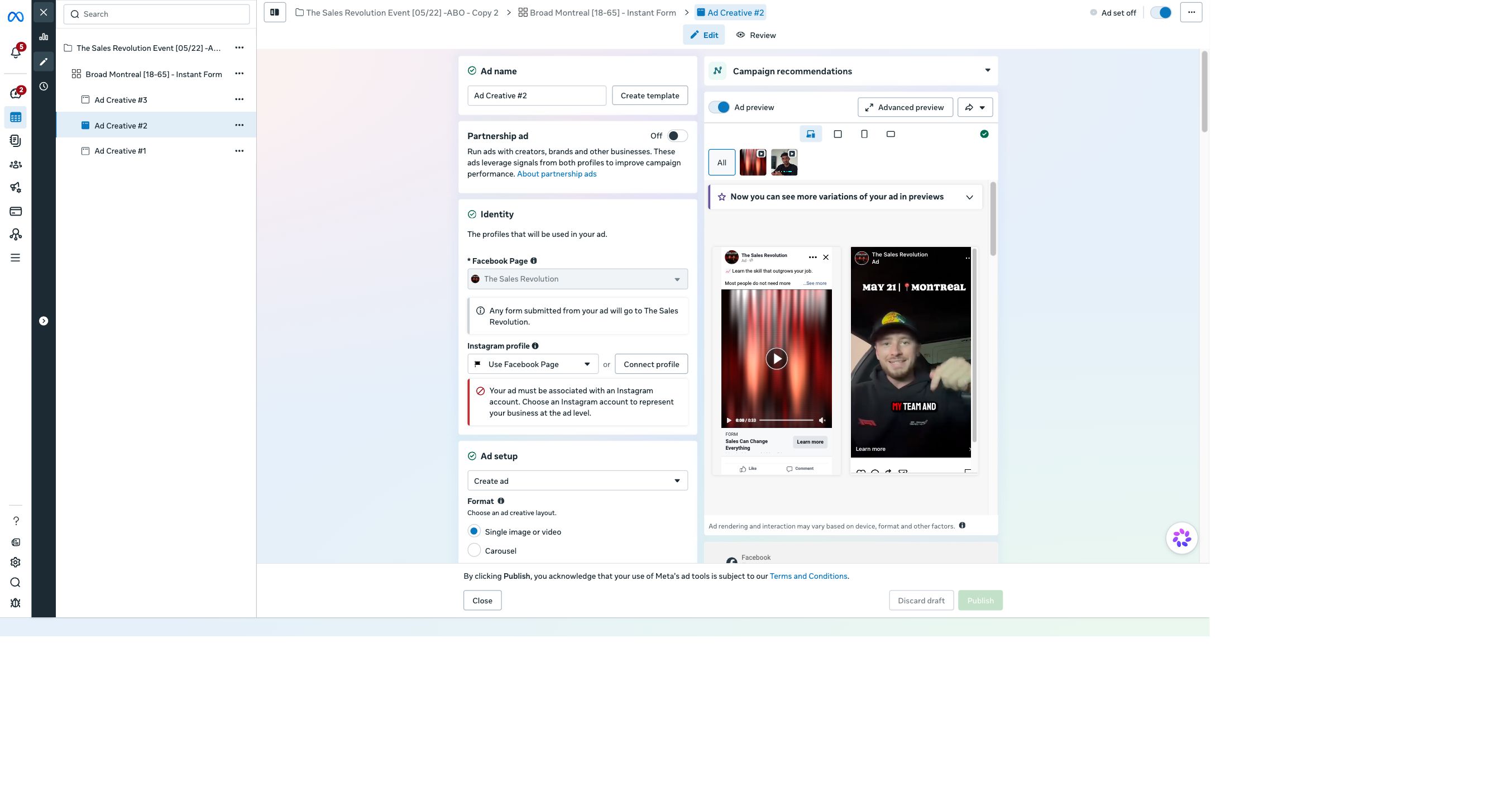
Task: Click the Ad name input field
Action: coord(537,95)
